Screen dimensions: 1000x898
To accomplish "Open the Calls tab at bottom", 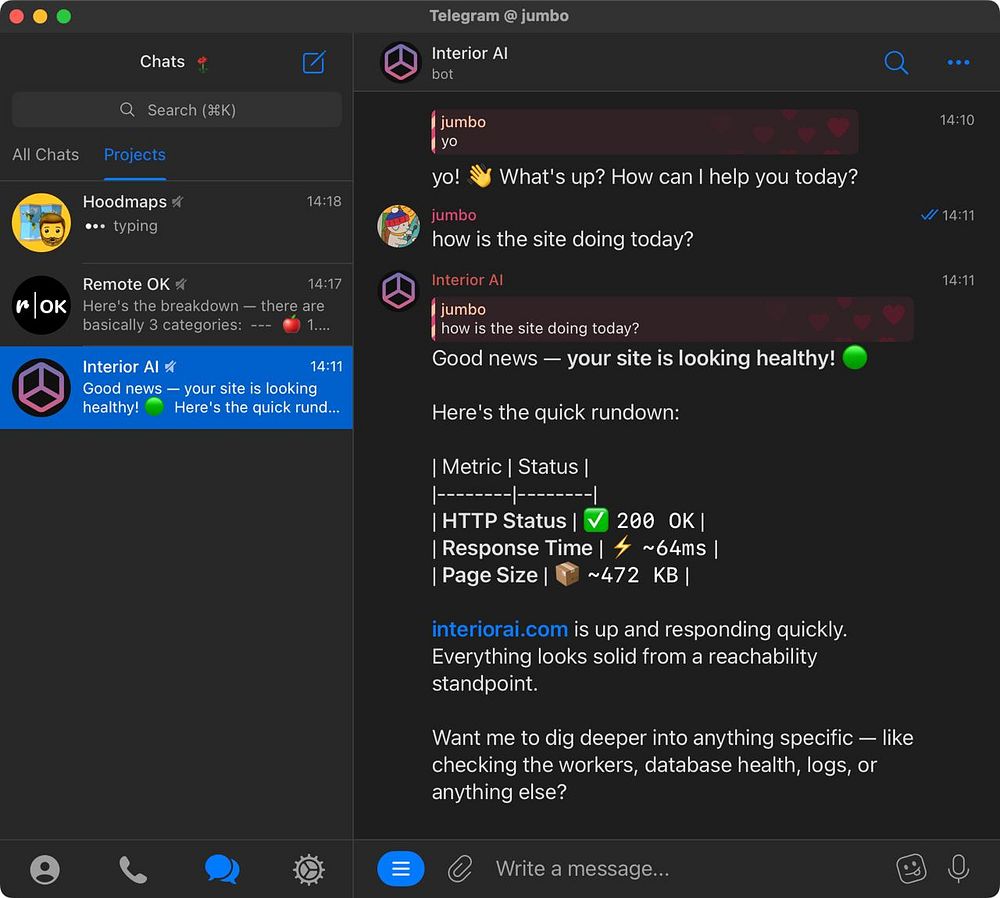I will click(x=133, y=869).
